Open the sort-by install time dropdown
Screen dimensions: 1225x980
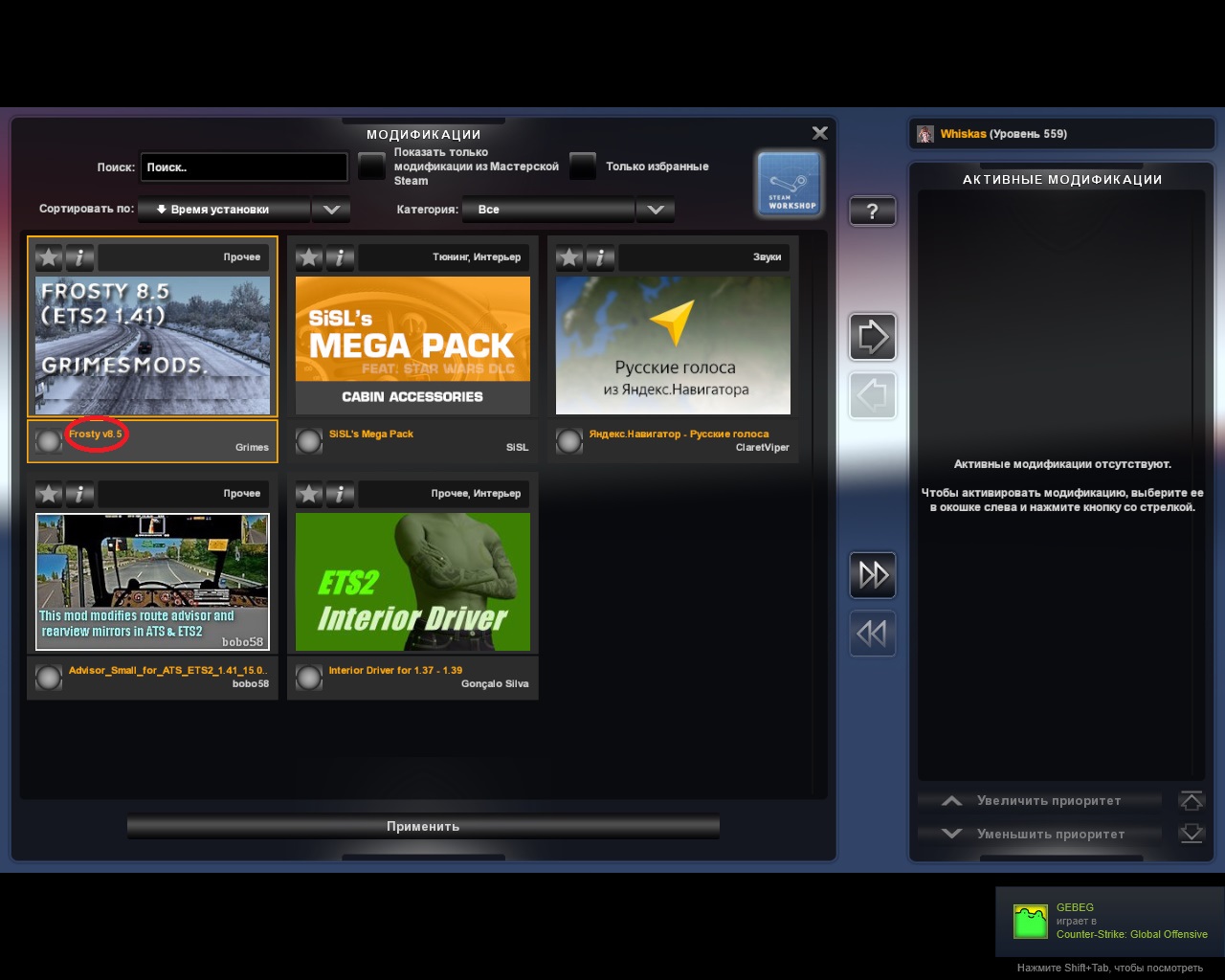[224, 210]
